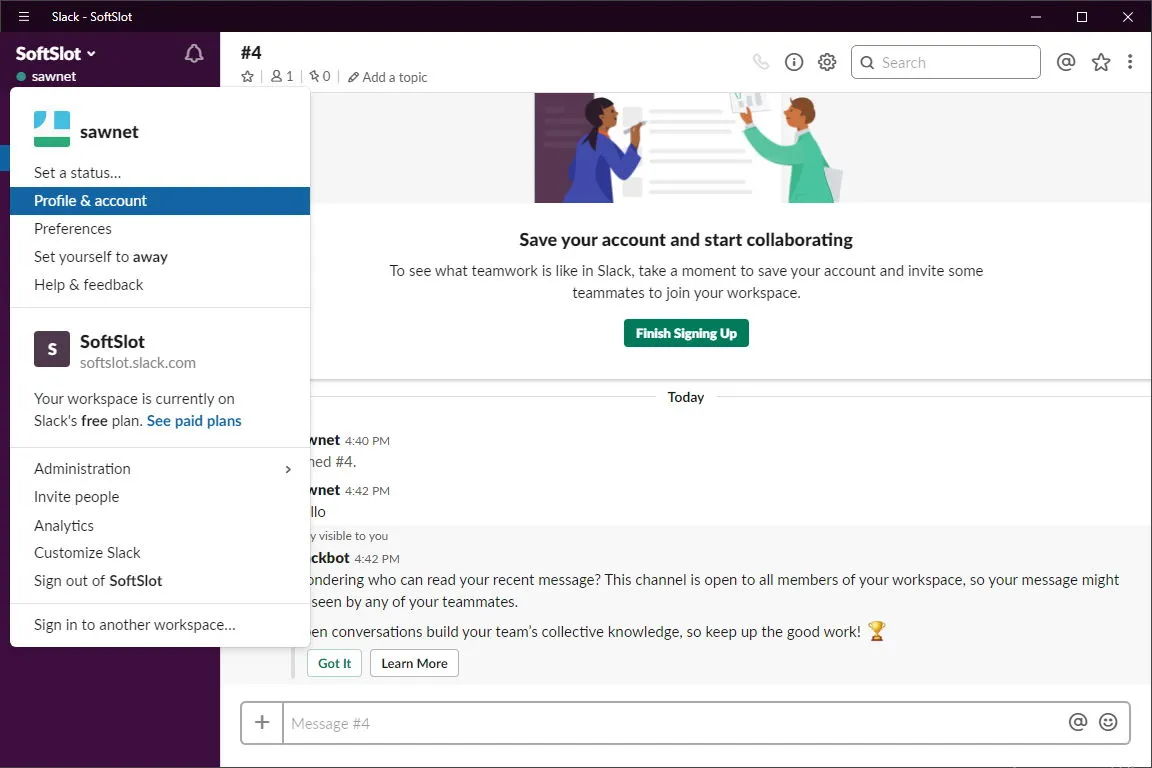Show mentions and reactions @ icon
This screenshot has width=1152, height=768.
(x=1066, y=62)
